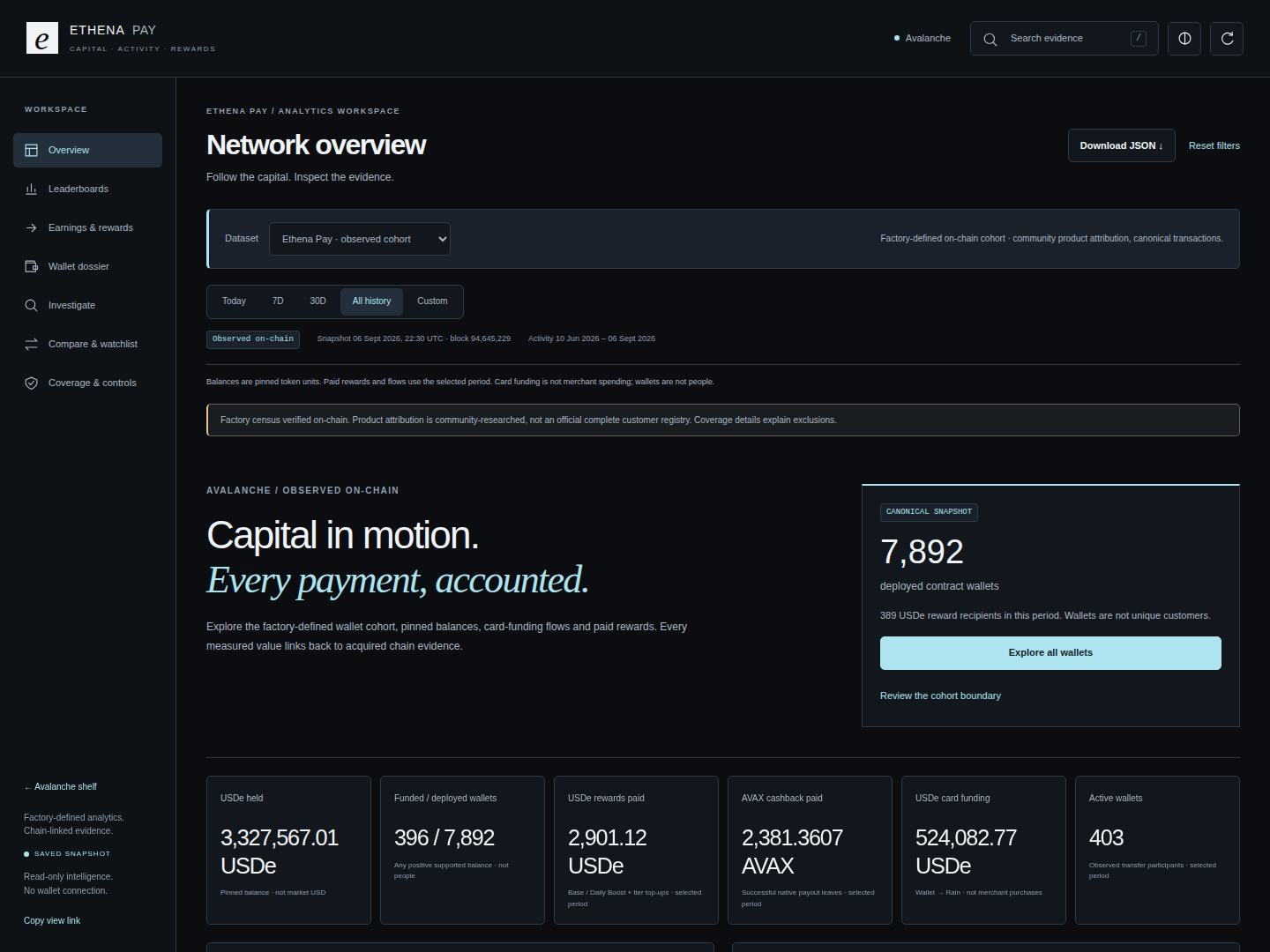Click the Avalanche network status dot

pos(897,38)
